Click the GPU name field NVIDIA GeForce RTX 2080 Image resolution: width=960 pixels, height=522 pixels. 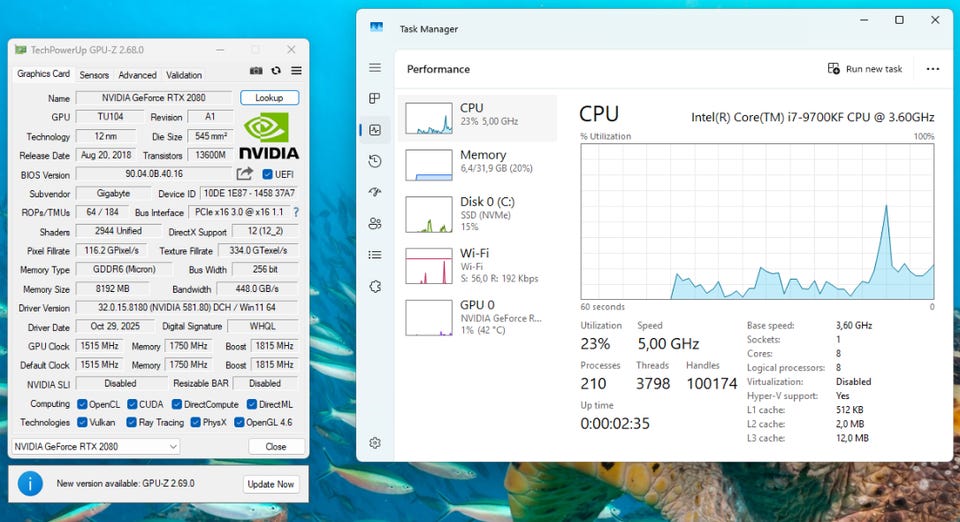[x=154, y=98]
